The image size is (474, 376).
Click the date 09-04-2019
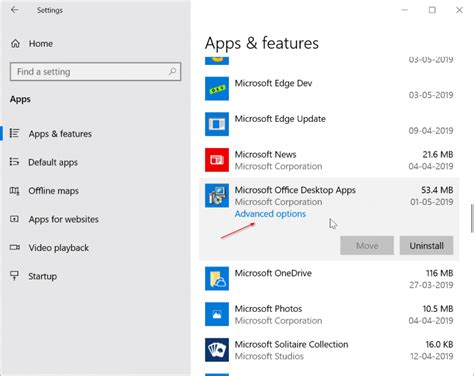[x=431, y=131]
